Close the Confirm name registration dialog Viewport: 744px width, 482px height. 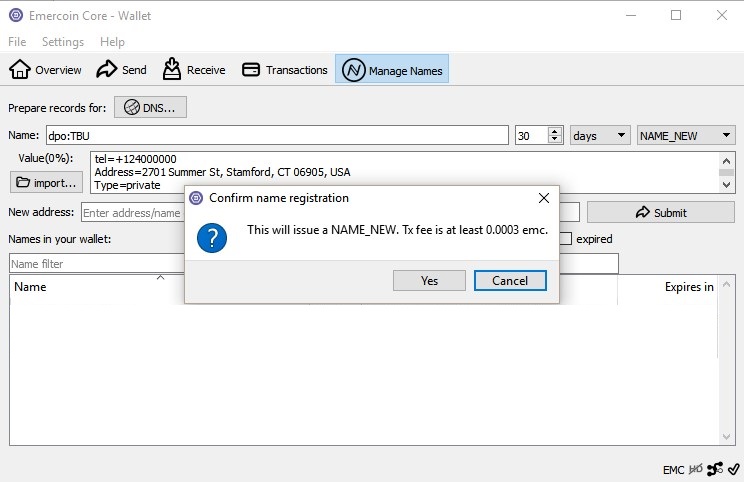click(544, 198)
